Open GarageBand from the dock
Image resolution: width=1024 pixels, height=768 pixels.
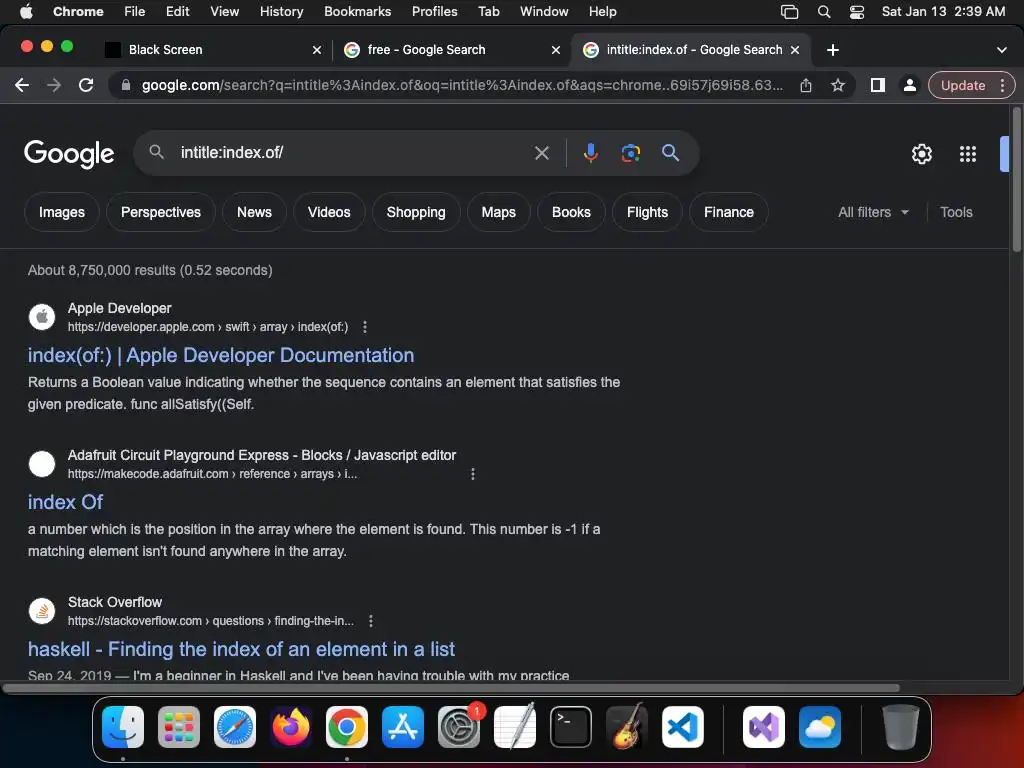(627, 727)
